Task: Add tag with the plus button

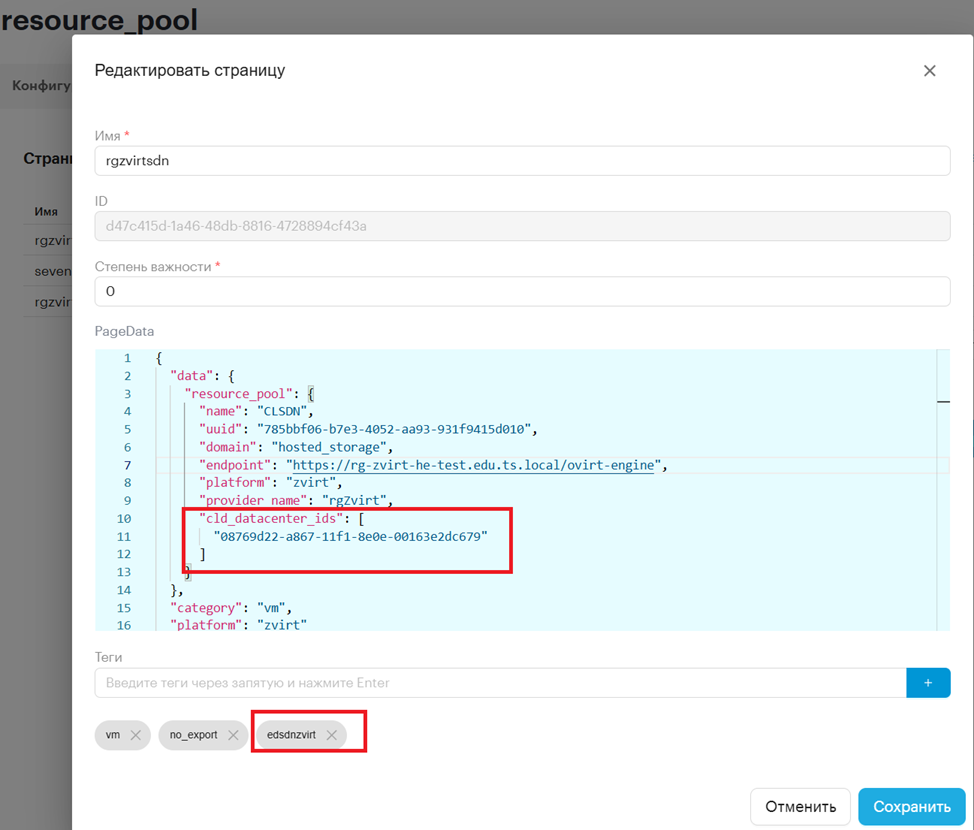Action: coord(928,683)
